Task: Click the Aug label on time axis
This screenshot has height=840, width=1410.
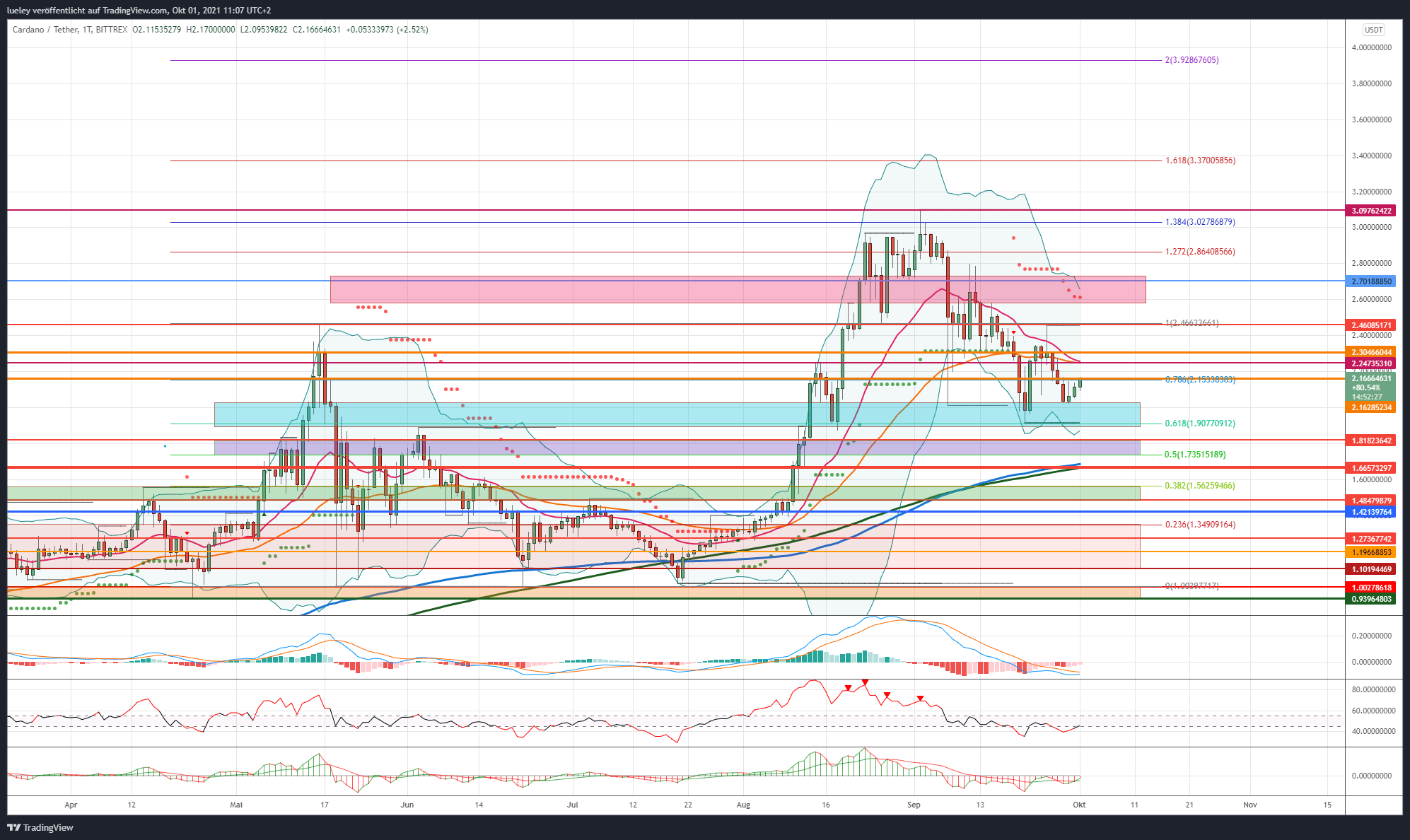Action: click(743, 805)
